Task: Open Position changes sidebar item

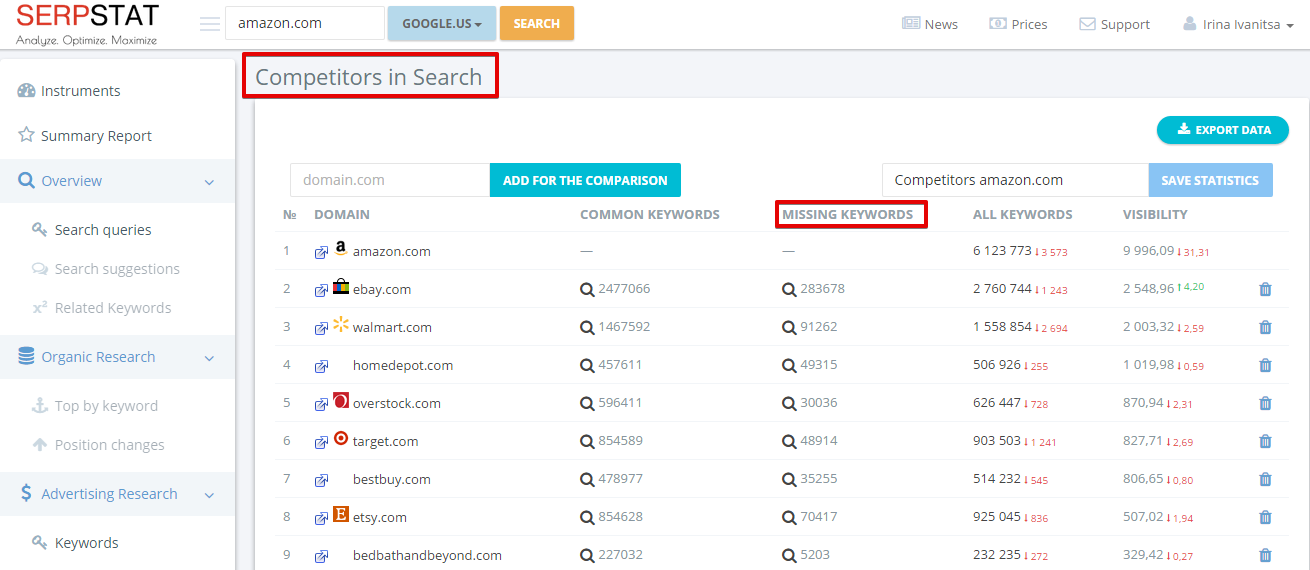Action: coord(98,445)
